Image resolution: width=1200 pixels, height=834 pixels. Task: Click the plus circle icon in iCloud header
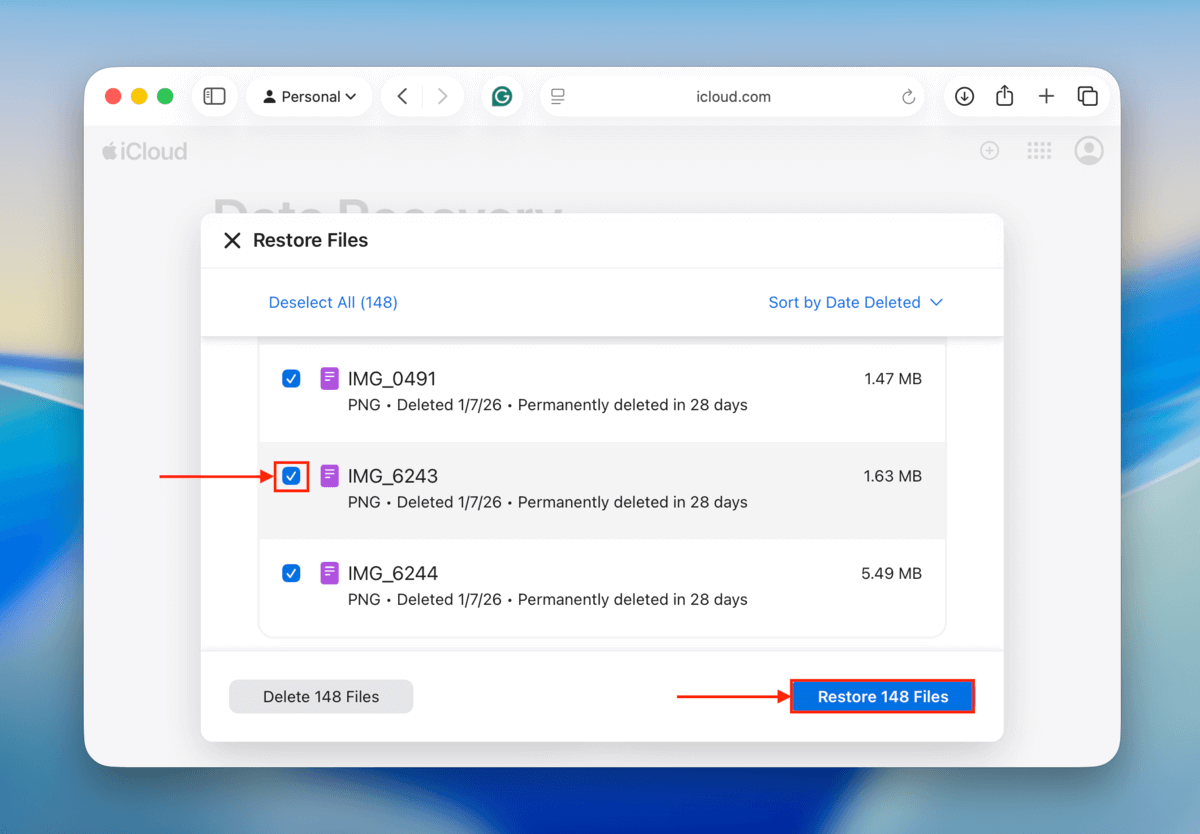(989, 150)
